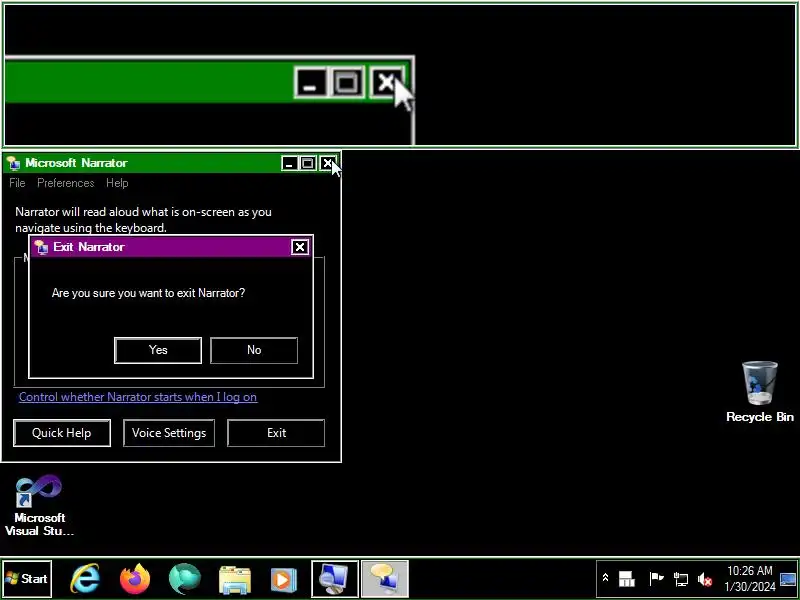Open File Explorer from the taskbar
This screenshot has width=800, height=600.
point(234,579)
